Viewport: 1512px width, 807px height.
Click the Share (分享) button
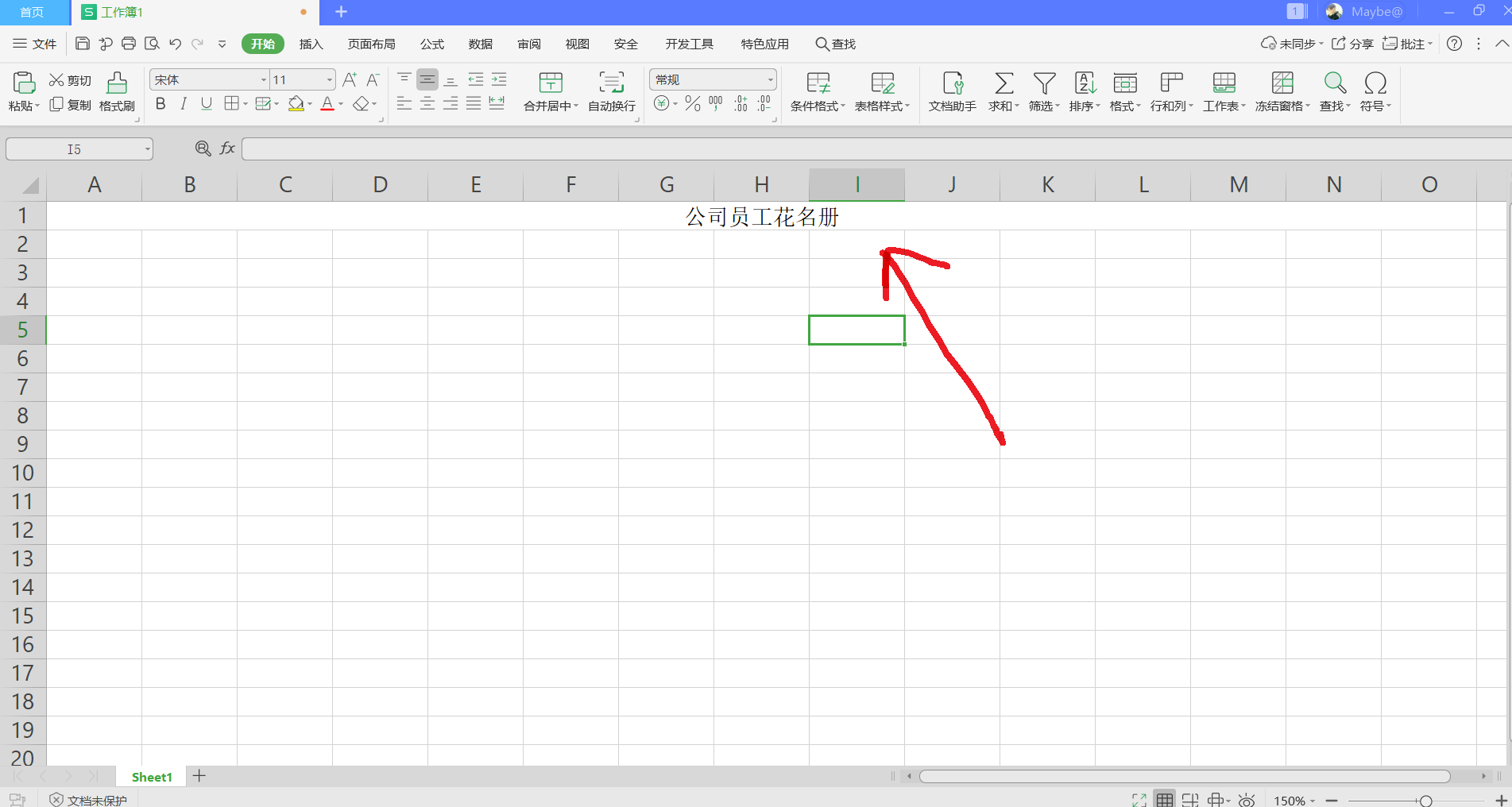coord(1352,44)
